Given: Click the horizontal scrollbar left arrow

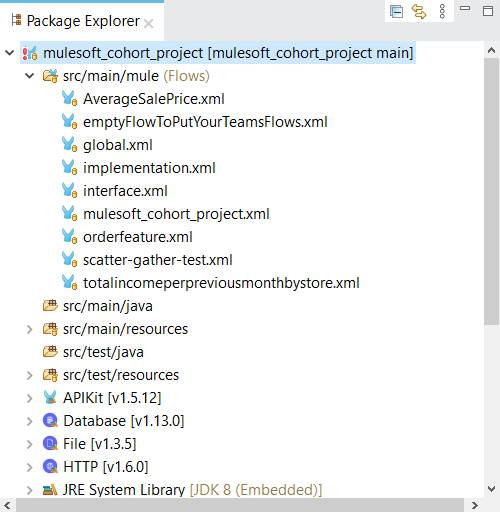Looking at the screenshot, I should click(x=7, y=505).
